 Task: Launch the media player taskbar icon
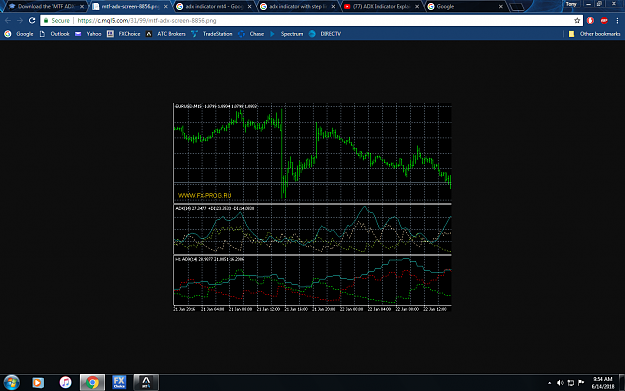(38, 383)
